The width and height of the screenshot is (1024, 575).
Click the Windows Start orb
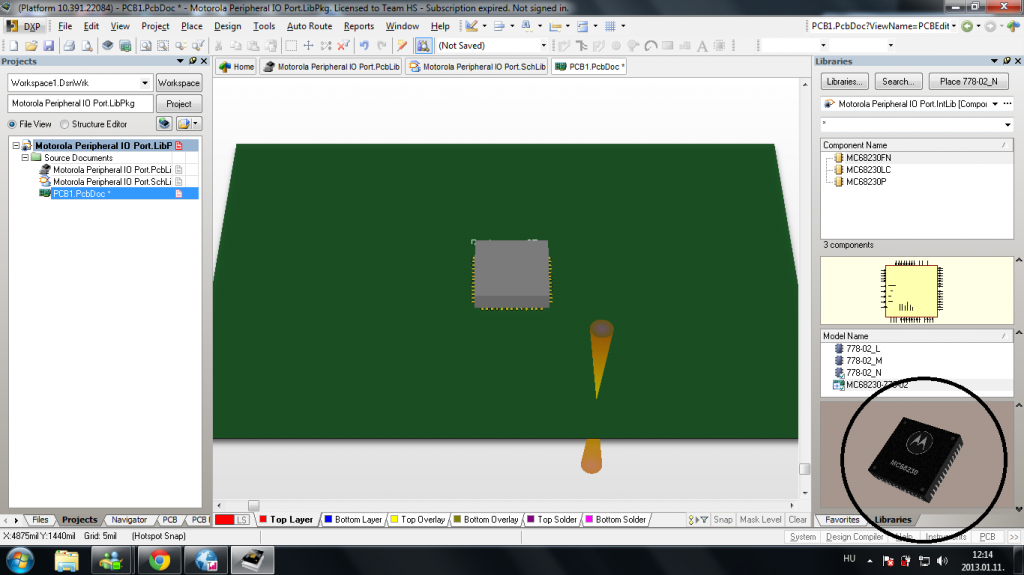20,560
